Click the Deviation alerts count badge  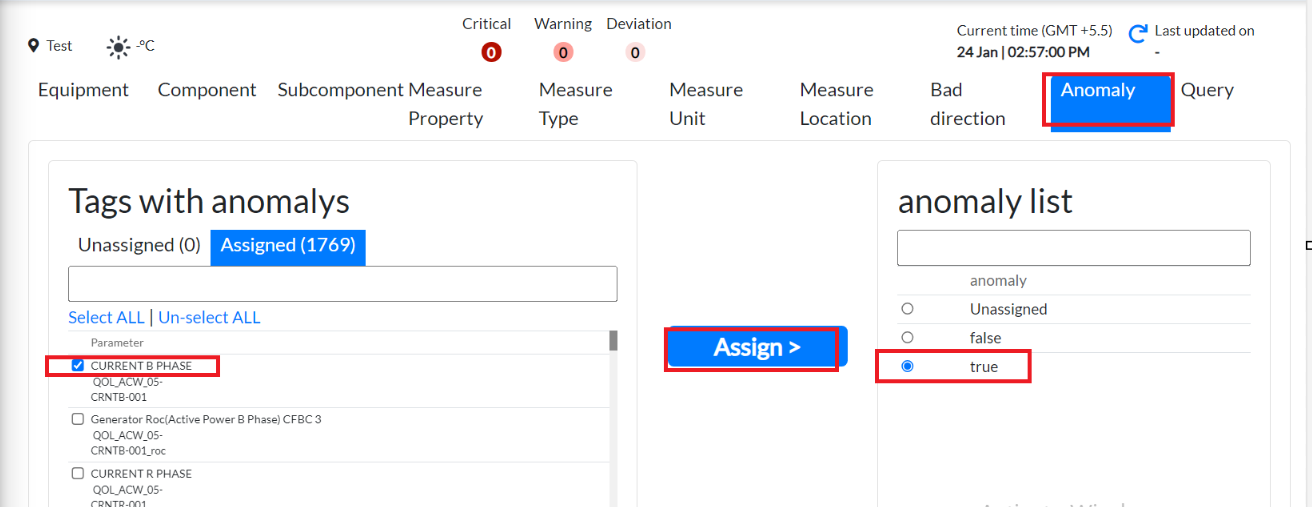coord(636,52)
